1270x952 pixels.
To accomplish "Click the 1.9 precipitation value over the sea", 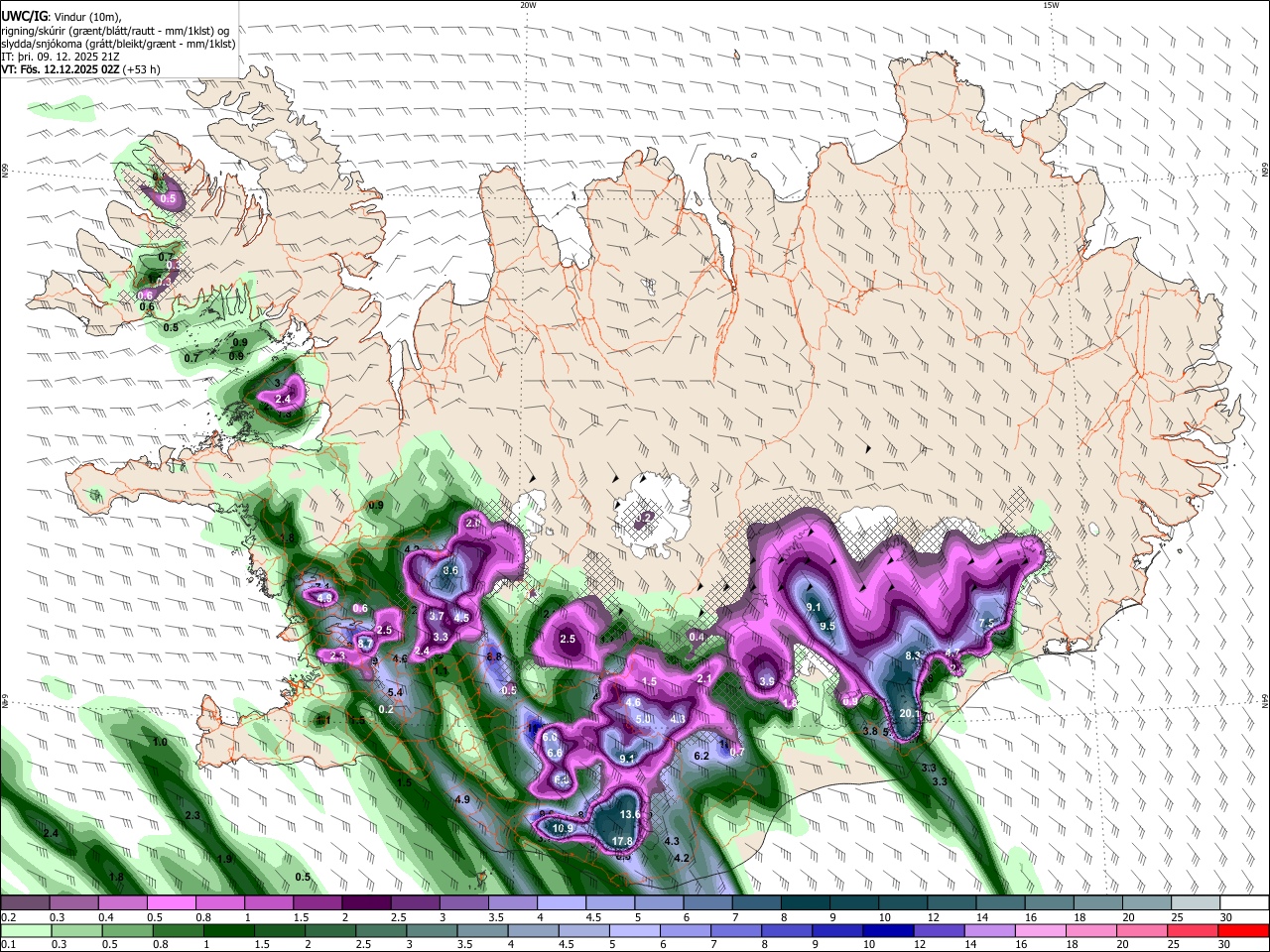I will 225,859.
